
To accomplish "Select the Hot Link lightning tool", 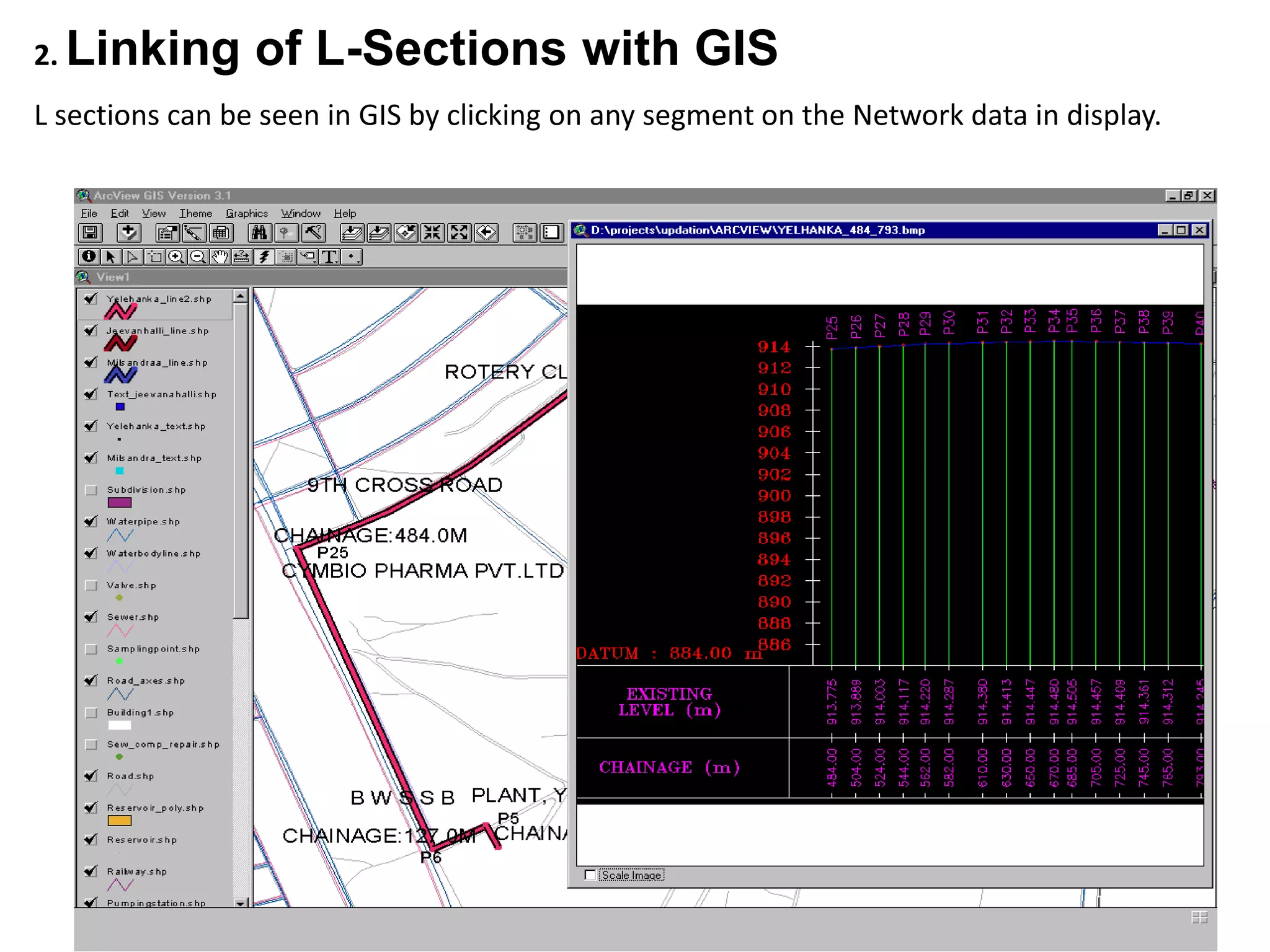I will tap(264, 257).
